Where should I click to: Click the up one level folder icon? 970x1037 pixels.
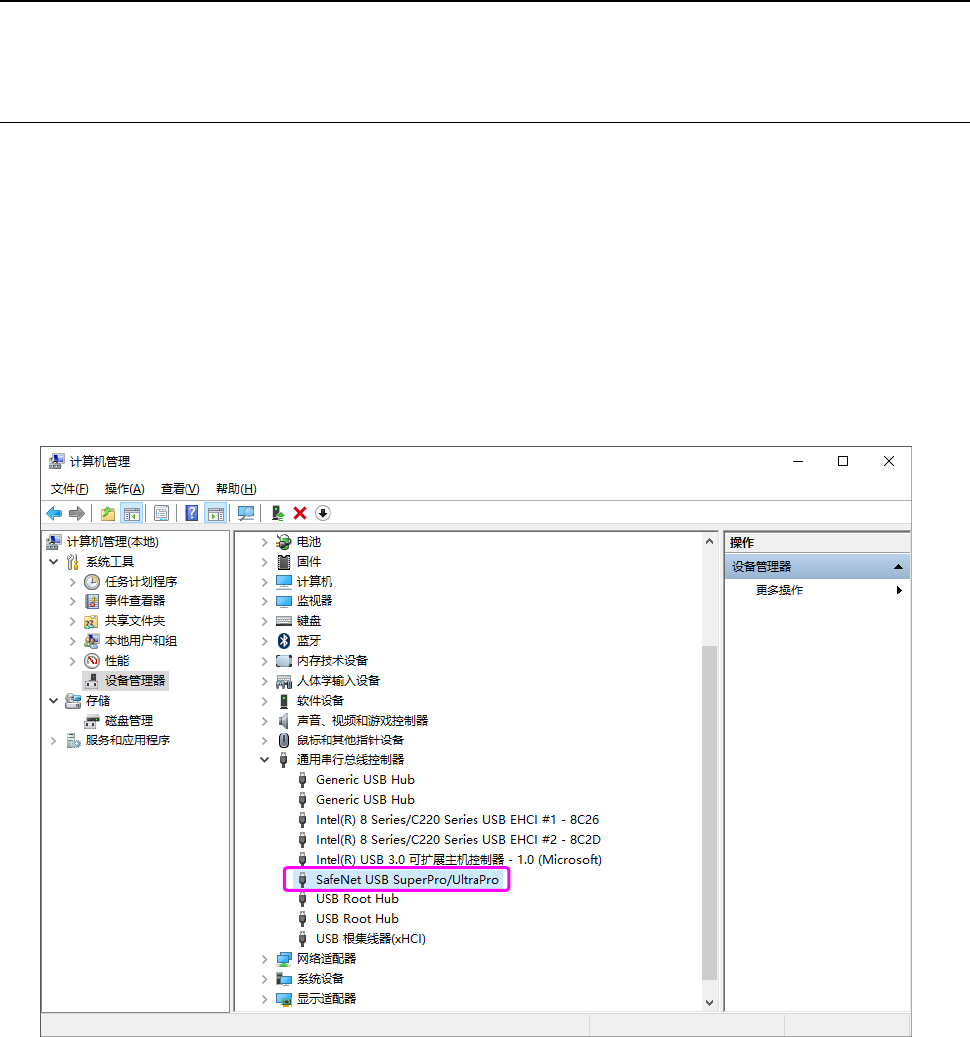[108, 513]
